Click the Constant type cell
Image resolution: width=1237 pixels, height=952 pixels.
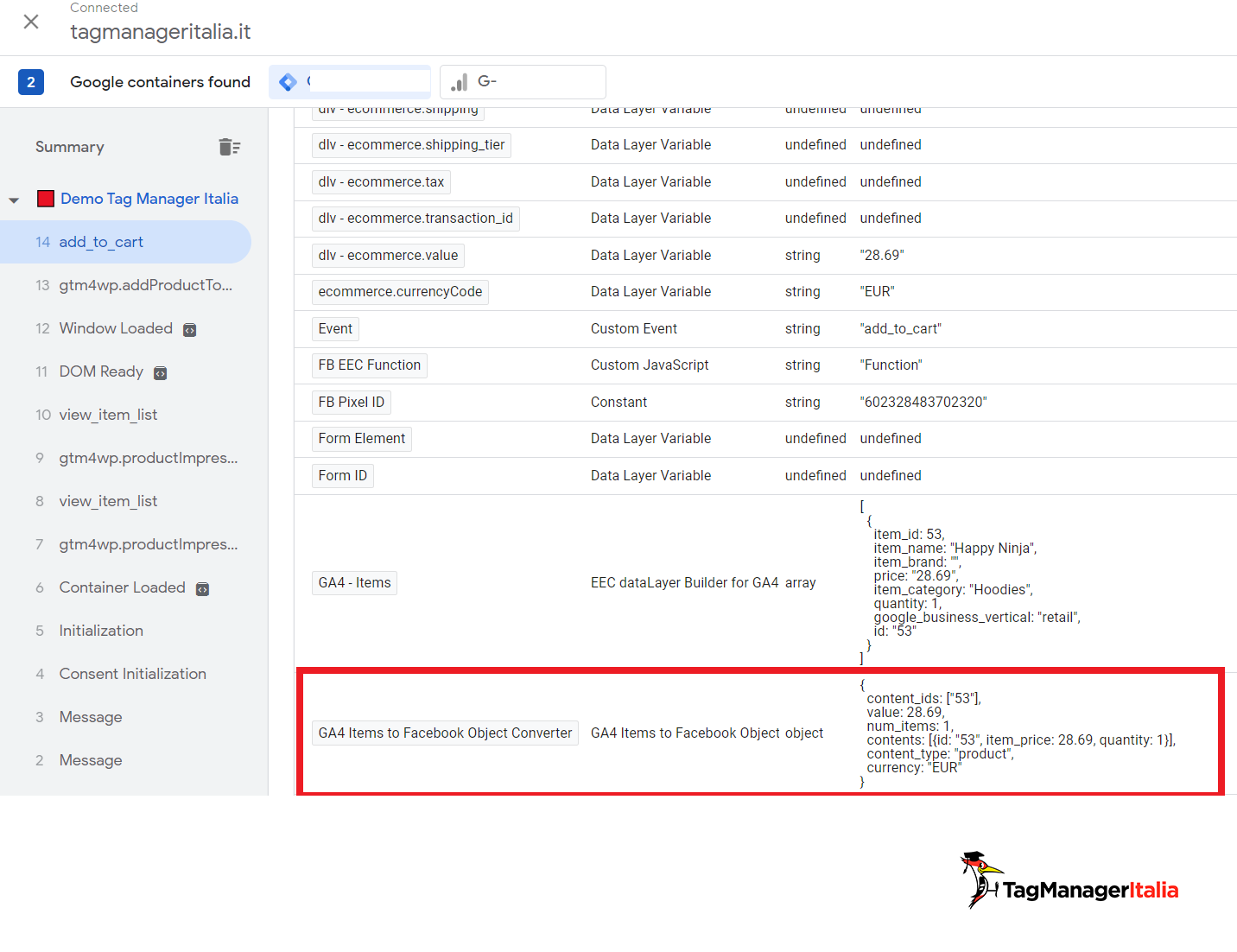(618, 403)
